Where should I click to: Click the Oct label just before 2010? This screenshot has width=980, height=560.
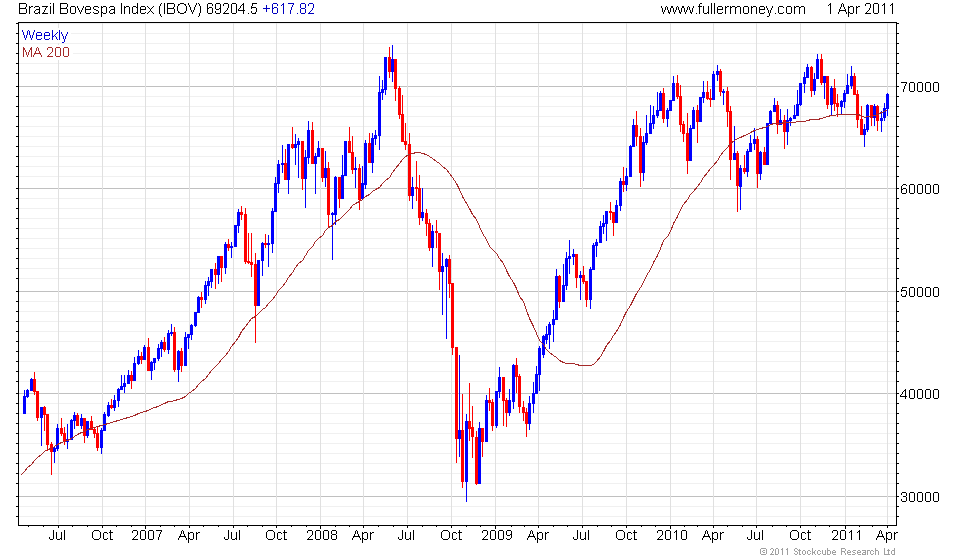[x=626, y=536]
